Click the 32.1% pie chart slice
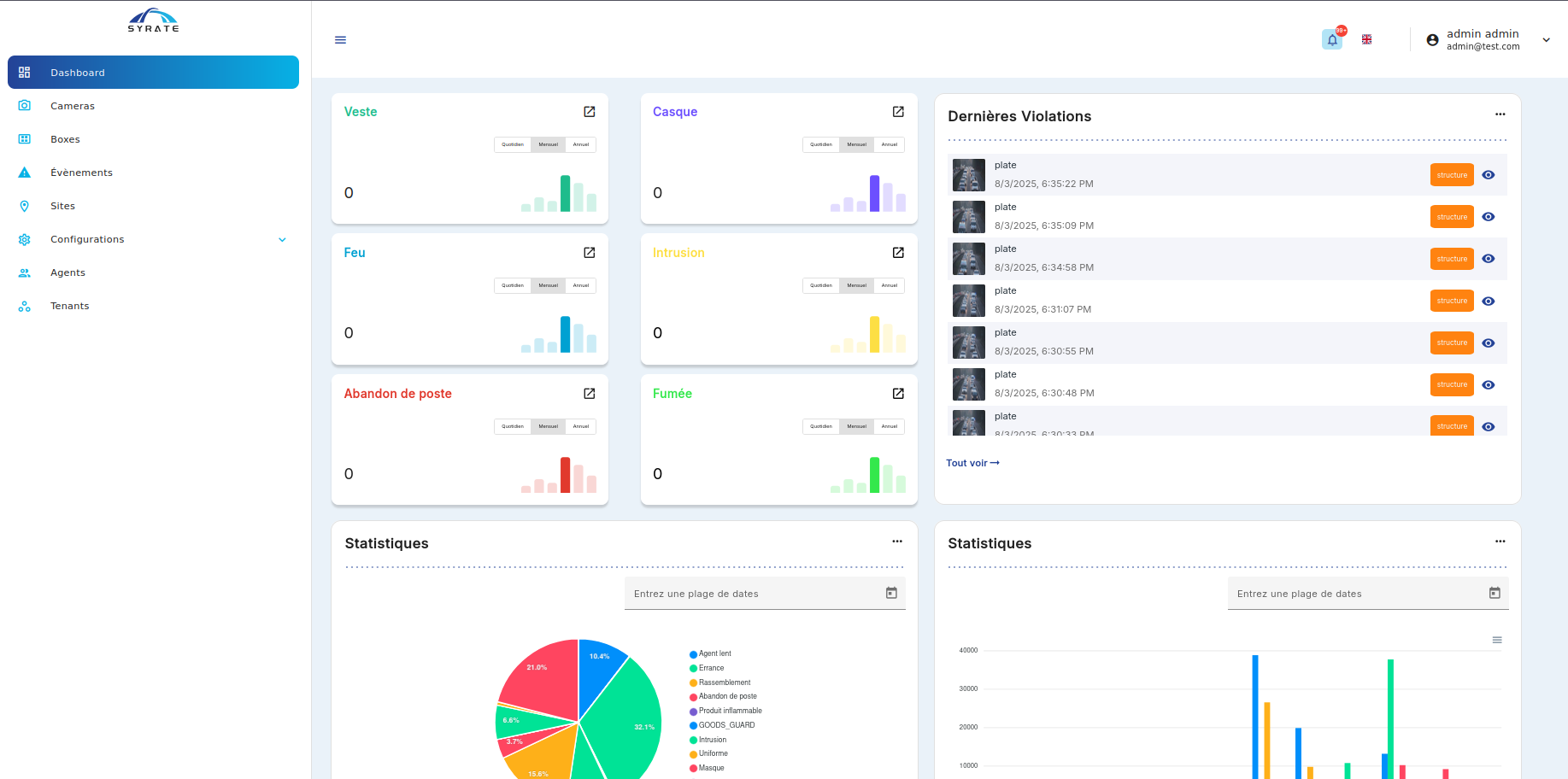 coord(628,726)
